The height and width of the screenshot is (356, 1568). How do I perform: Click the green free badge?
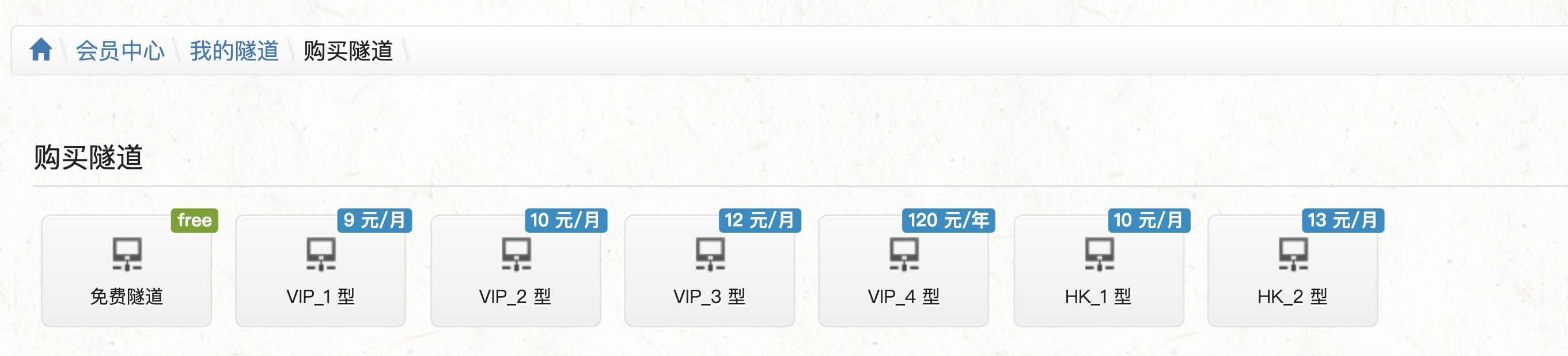click(194, 220)
